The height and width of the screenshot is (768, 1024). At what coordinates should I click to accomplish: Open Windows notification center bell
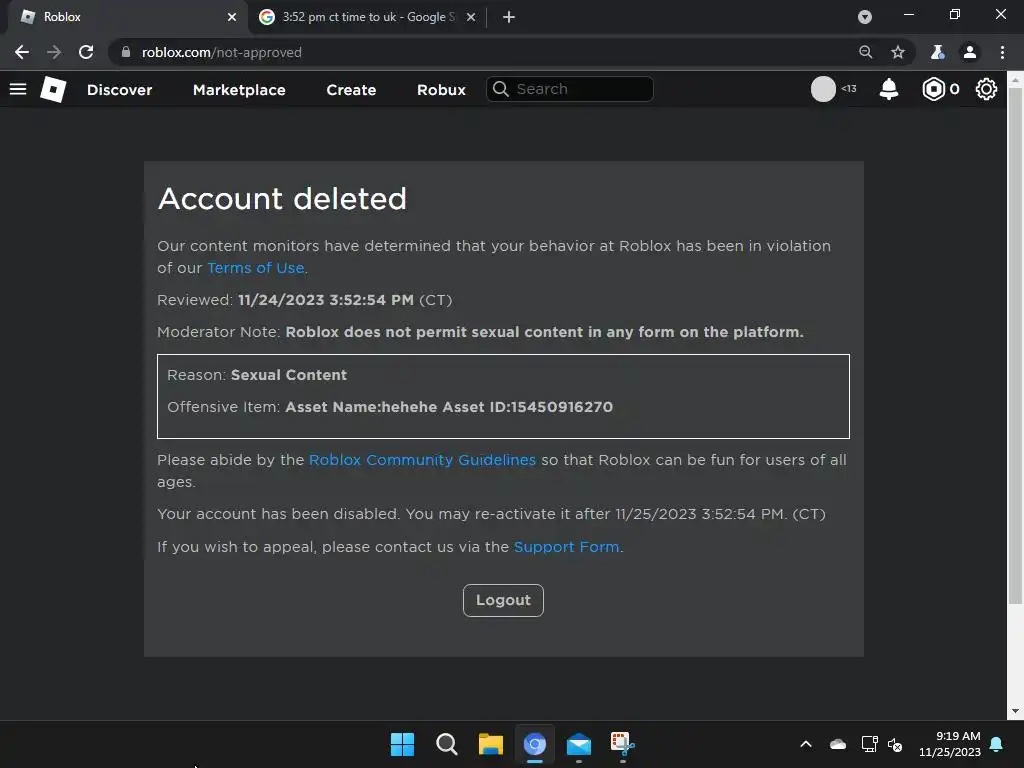997,744
